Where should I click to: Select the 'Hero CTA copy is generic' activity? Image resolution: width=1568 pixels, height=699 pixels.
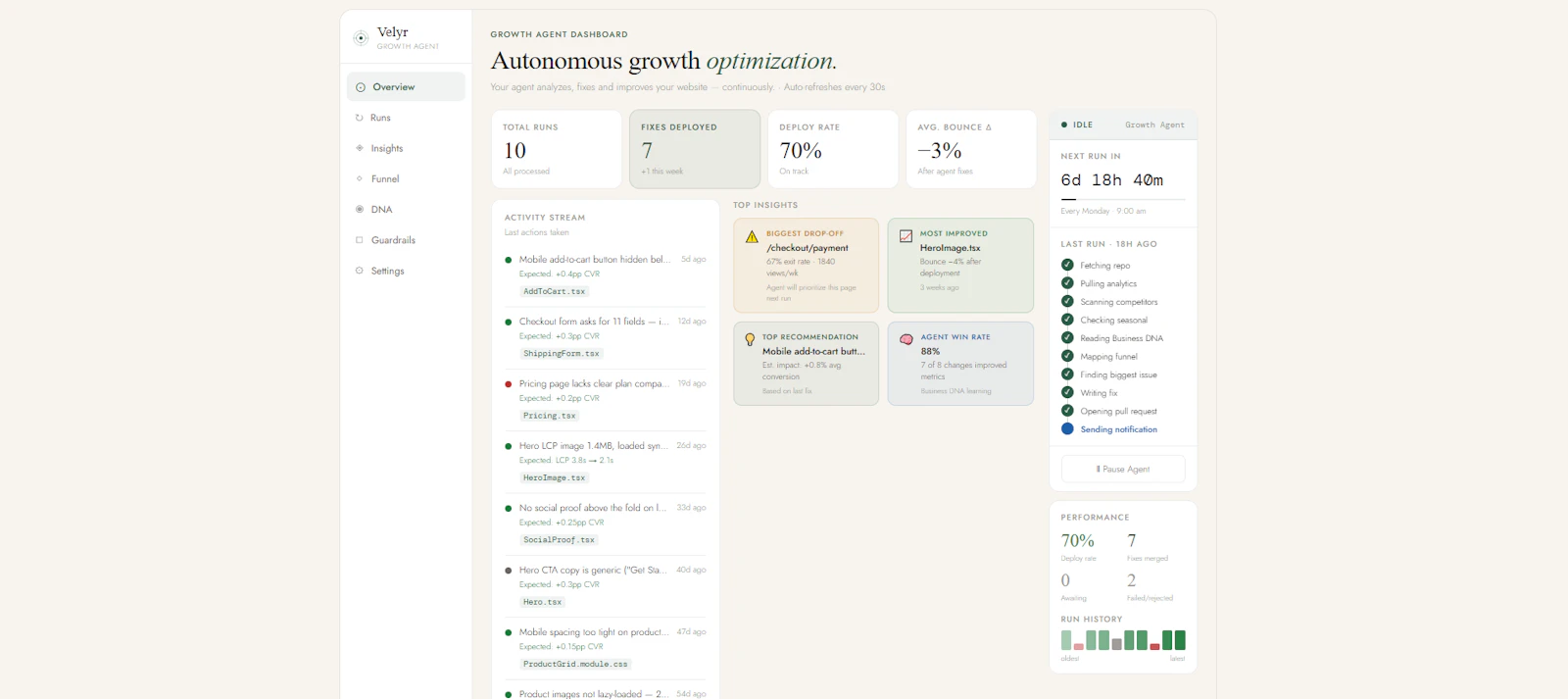[x=605, y=586]
